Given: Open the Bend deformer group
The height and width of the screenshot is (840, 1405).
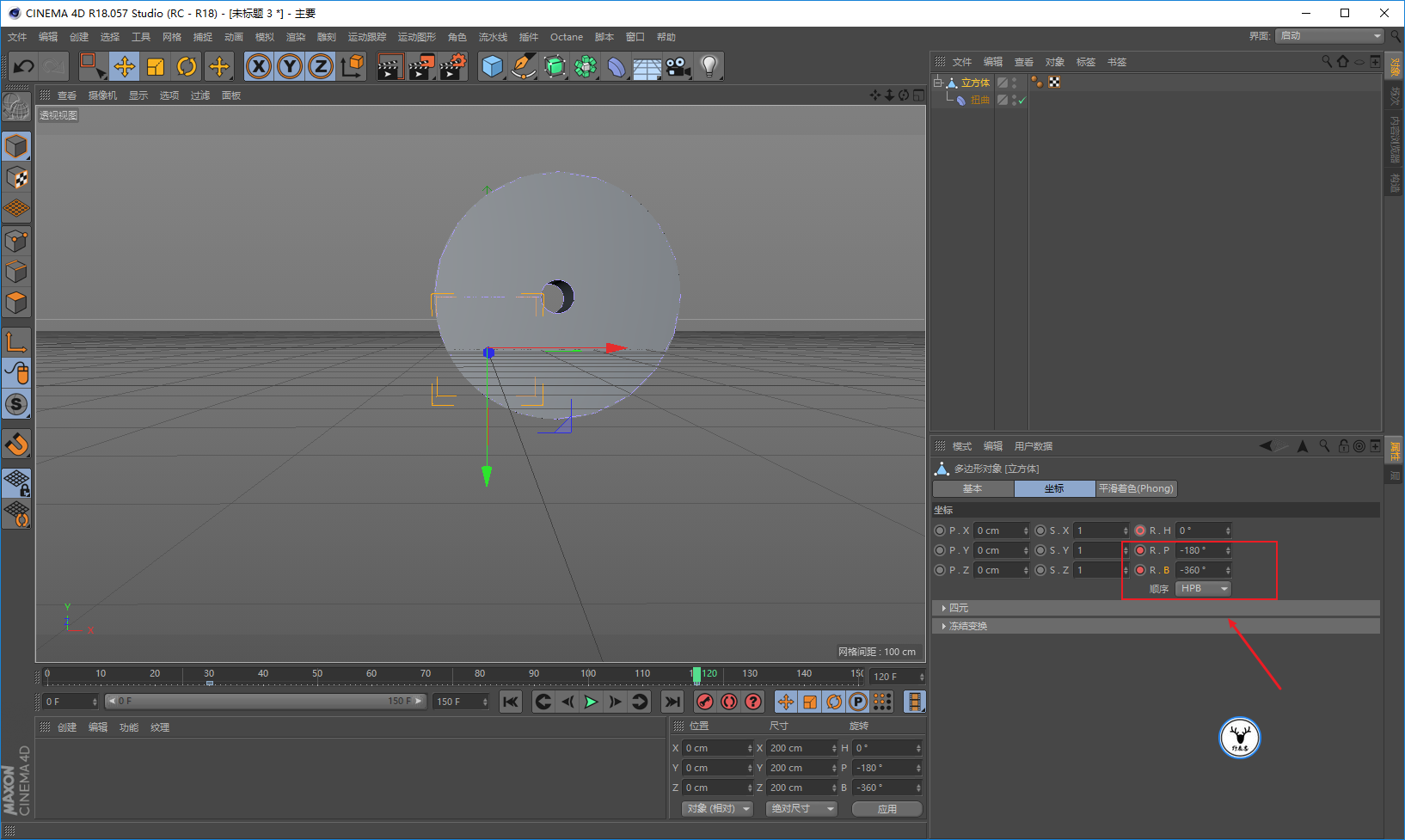Looking at the screenshot, I should pyautogui.click(x=617, y=66).
